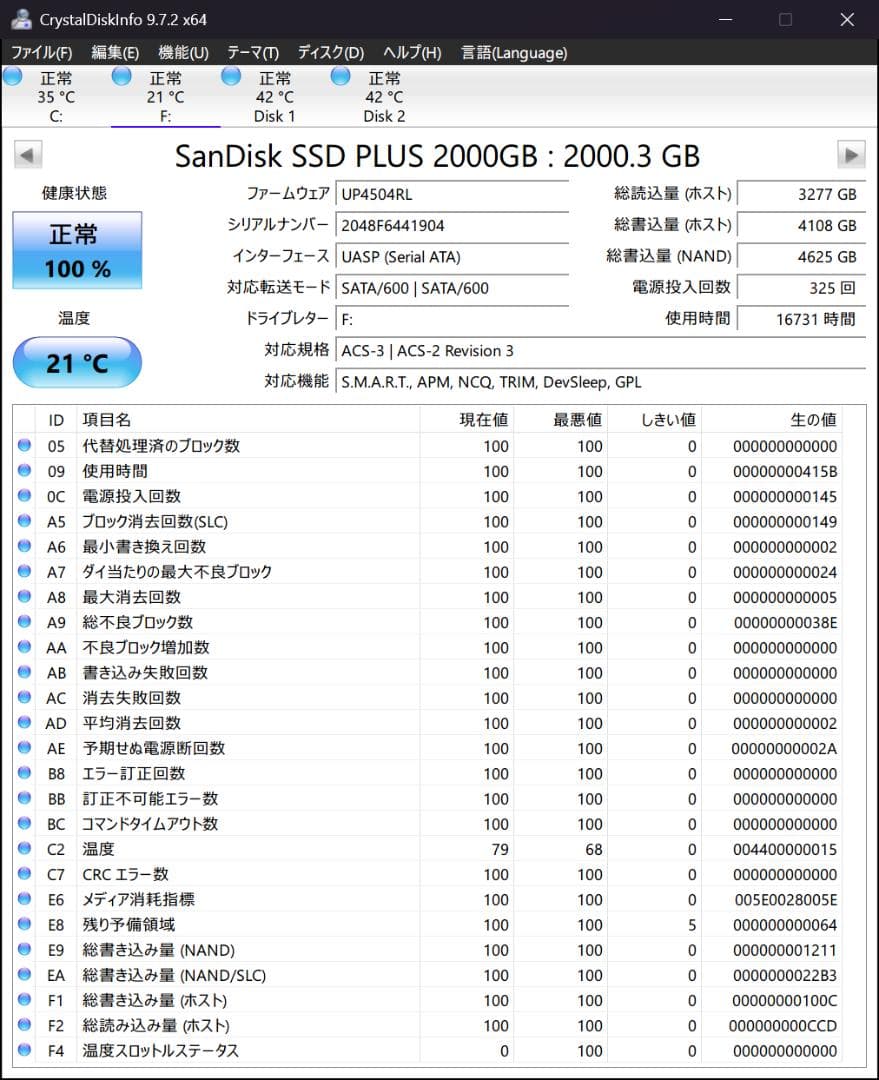Open the 言語(Language) dropdown
The width and height of the screenshot is (879, 1080).
click(x=513, y=52)
